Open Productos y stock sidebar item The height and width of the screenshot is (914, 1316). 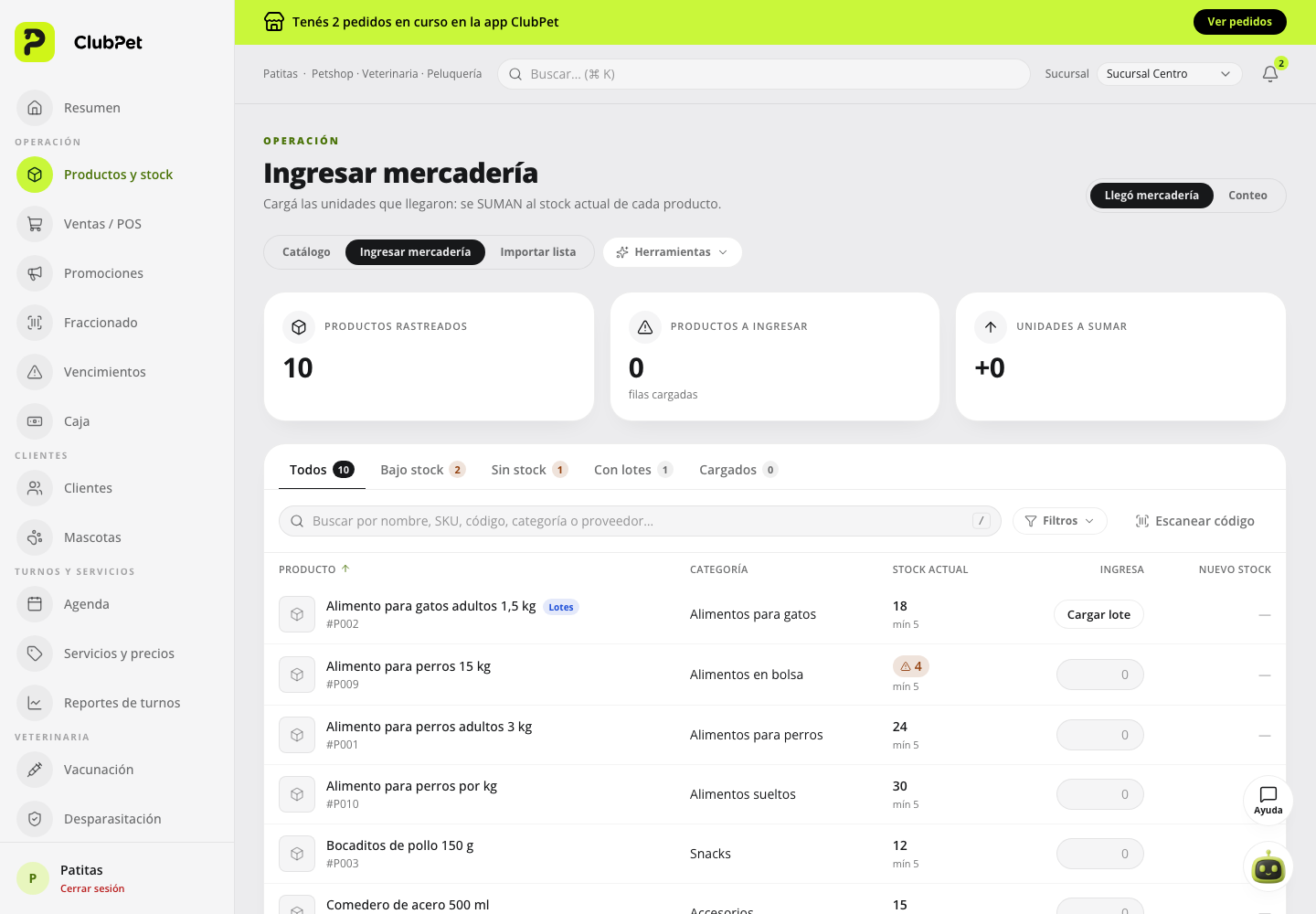tap(117, 175)
